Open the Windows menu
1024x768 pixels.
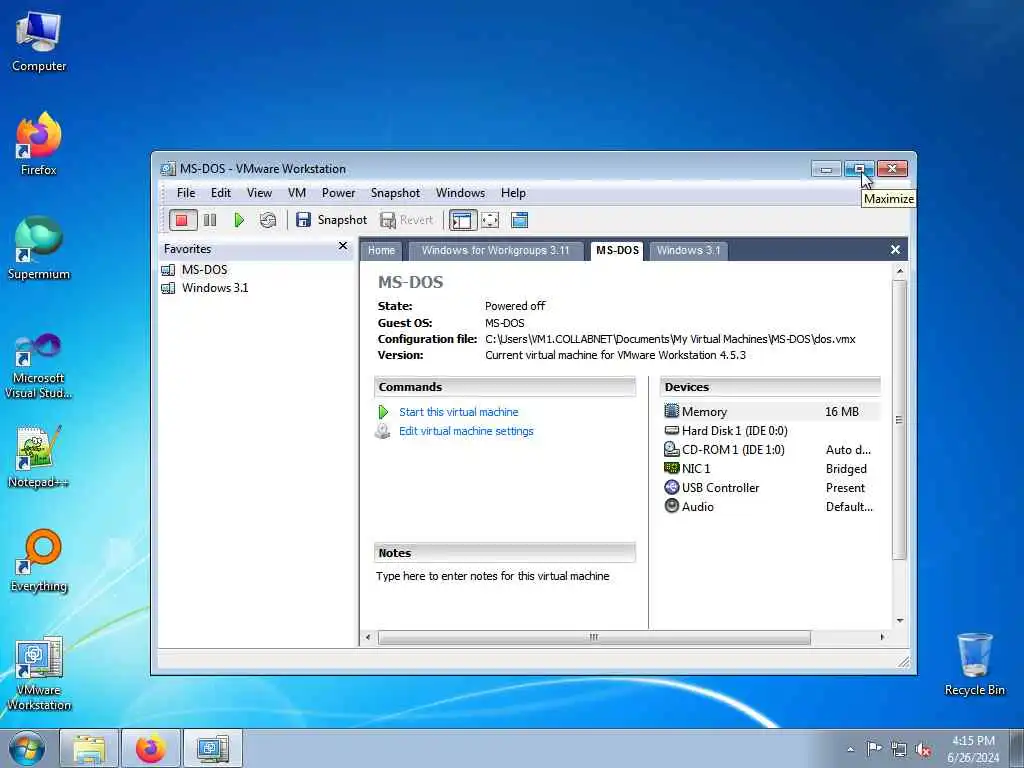[x=460, y=193]
